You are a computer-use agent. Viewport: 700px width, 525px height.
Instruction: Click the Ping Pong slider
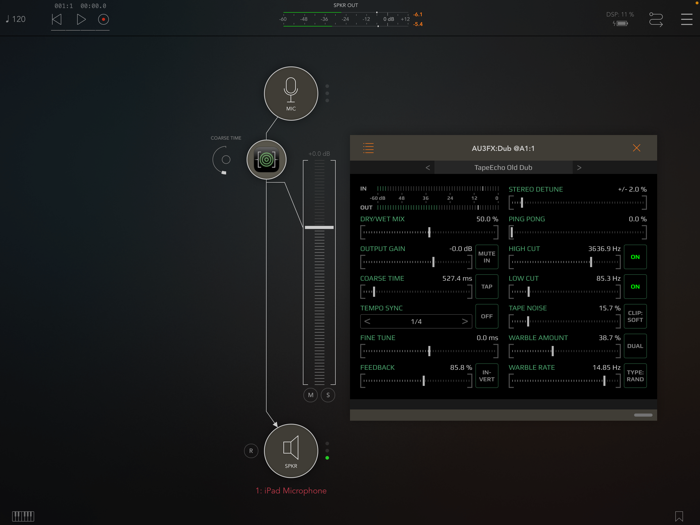pyautogui.click(x=578, y=232)
